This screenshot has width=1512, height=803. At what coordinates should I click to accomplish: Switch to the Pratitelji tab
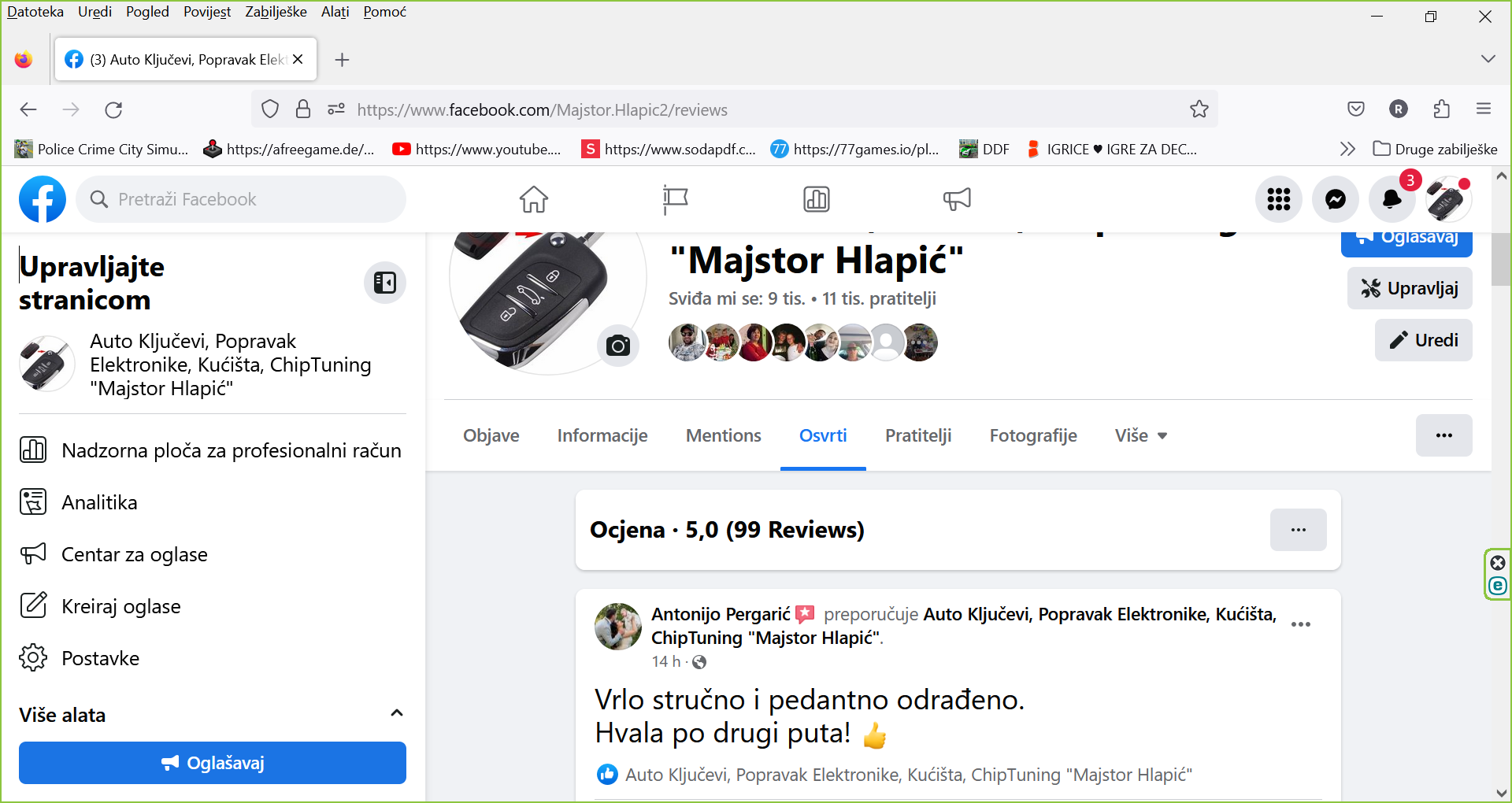pyautogui.click(x=918, y=435)
